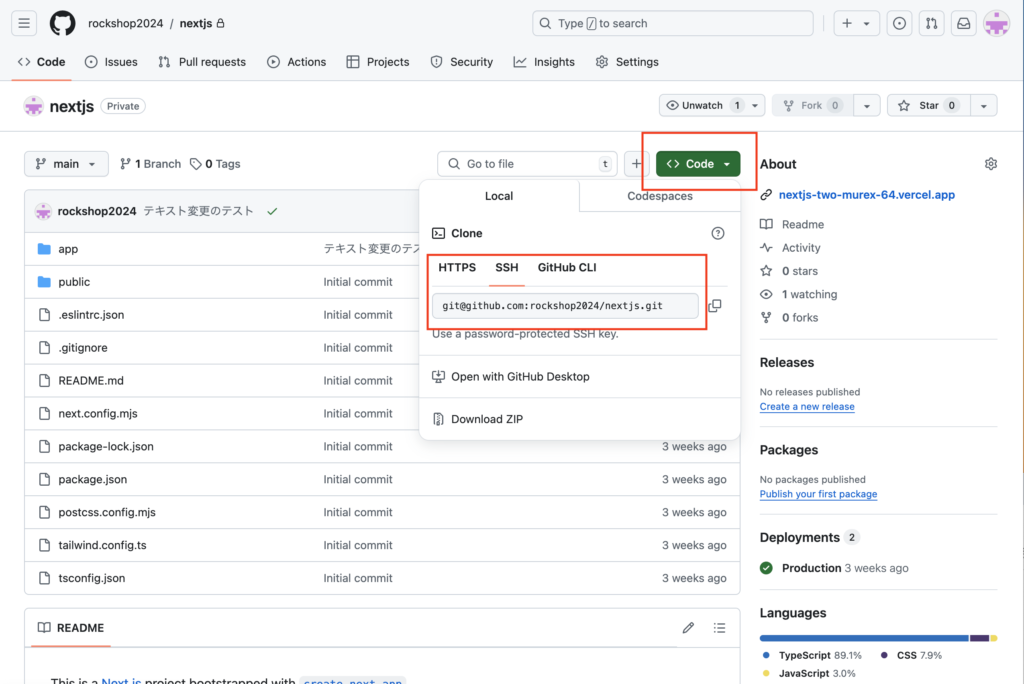1024x684 pixels.
Task: Click the Go to file search field
Action: (x=527, y=164)
